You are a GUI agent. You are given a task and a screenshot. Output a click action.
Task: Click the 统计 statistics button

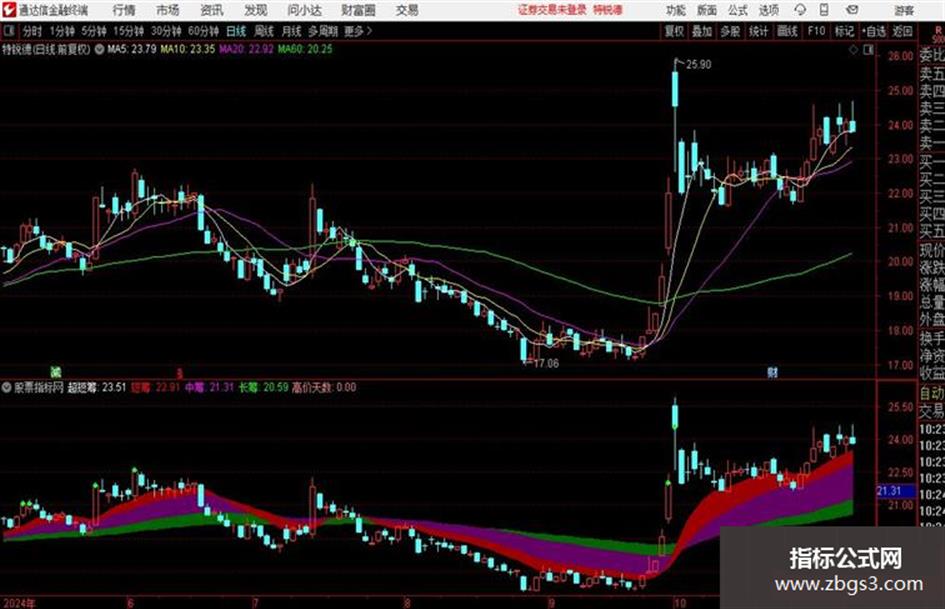click(x=758, y=31)
